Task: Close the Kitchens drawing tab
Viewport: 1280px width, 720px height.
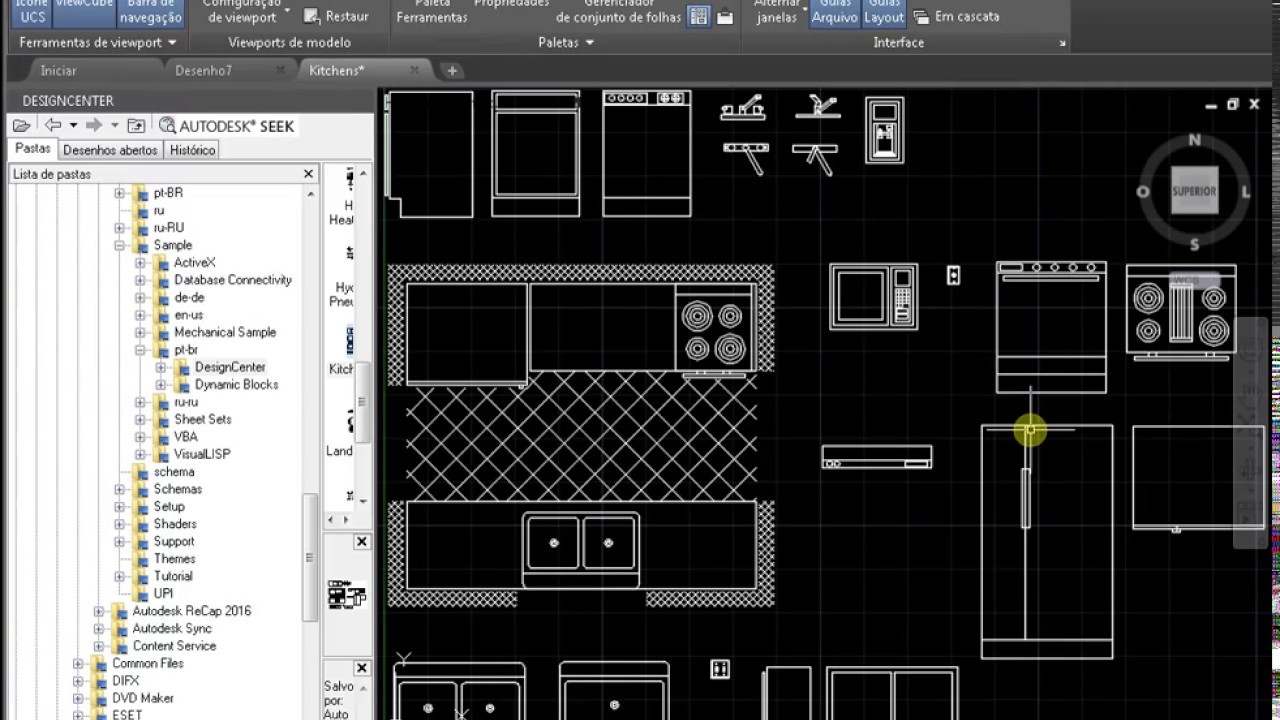Action: (x=414, y=70)
